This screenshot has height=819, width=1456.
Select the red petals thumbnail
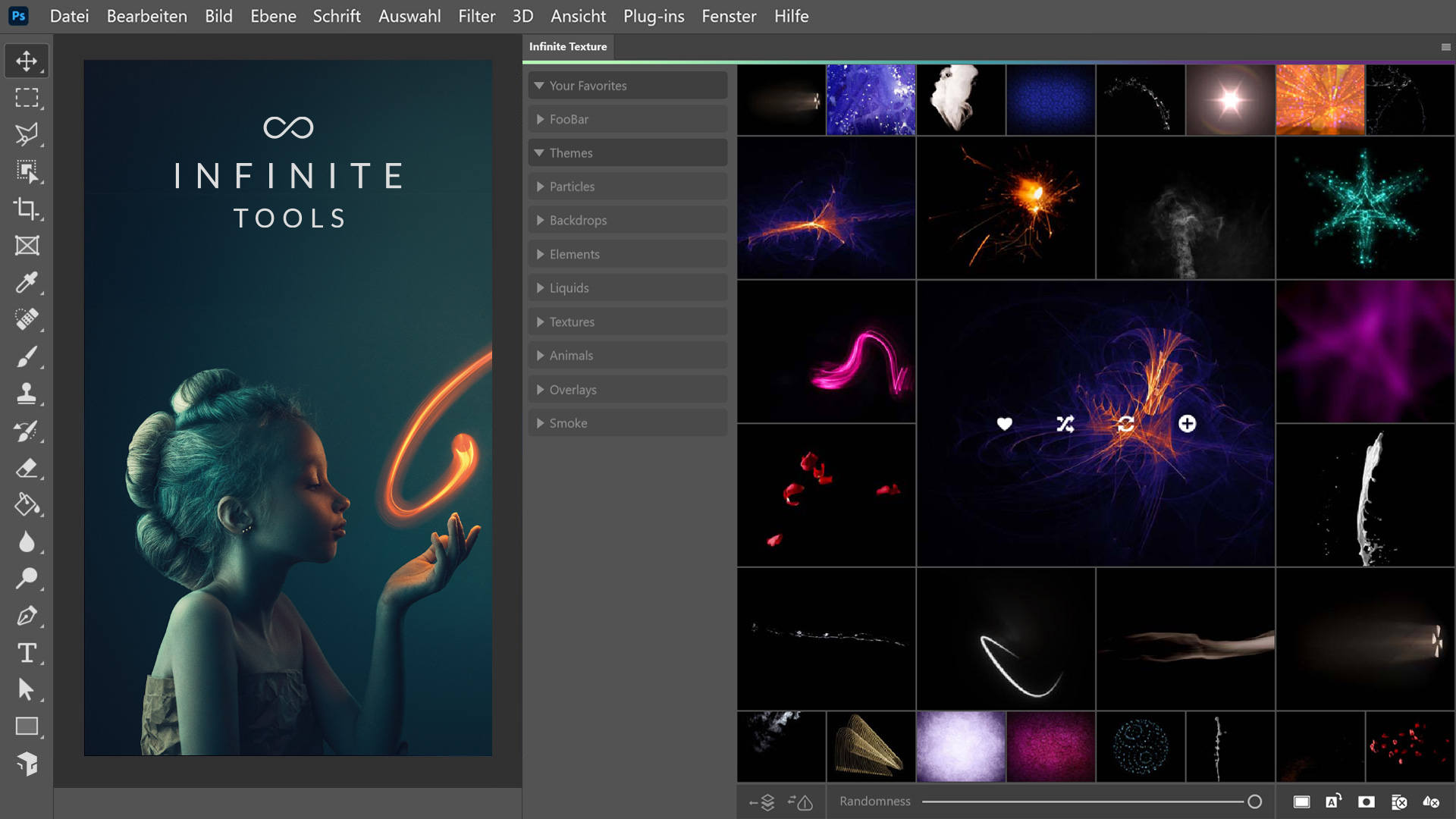pyautogui.click(x=826, y=495)
